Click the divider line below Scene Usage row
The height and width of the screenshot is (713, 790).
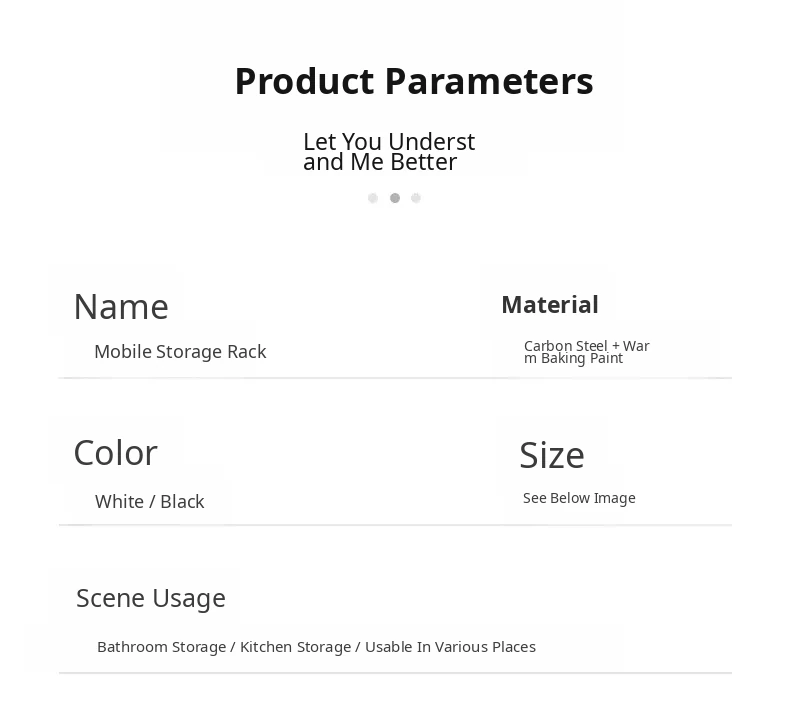(395, 673)
